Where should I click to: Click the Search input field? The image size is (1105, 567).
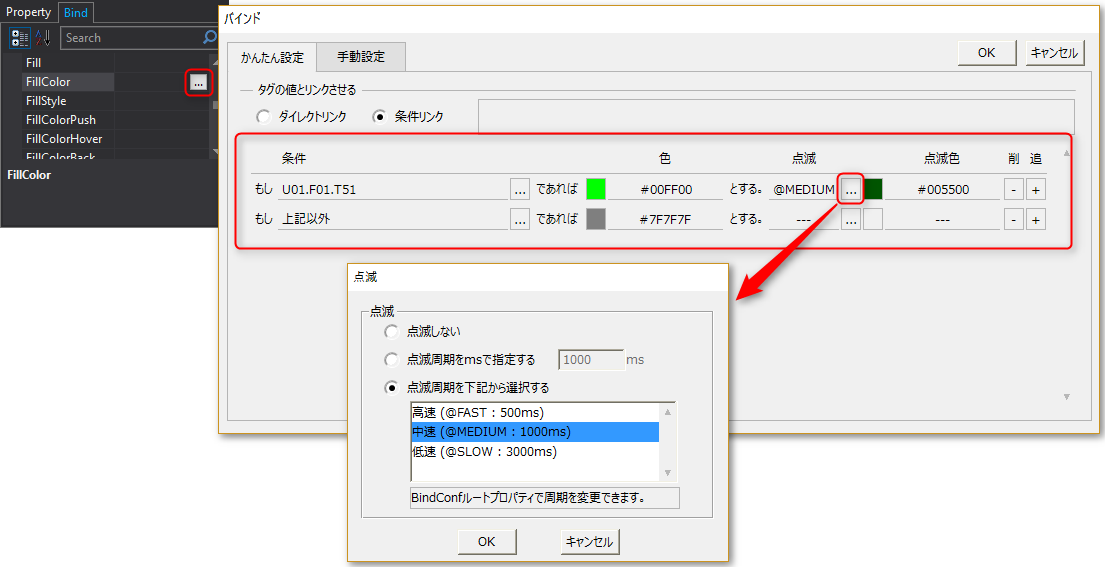coord(130,38)
